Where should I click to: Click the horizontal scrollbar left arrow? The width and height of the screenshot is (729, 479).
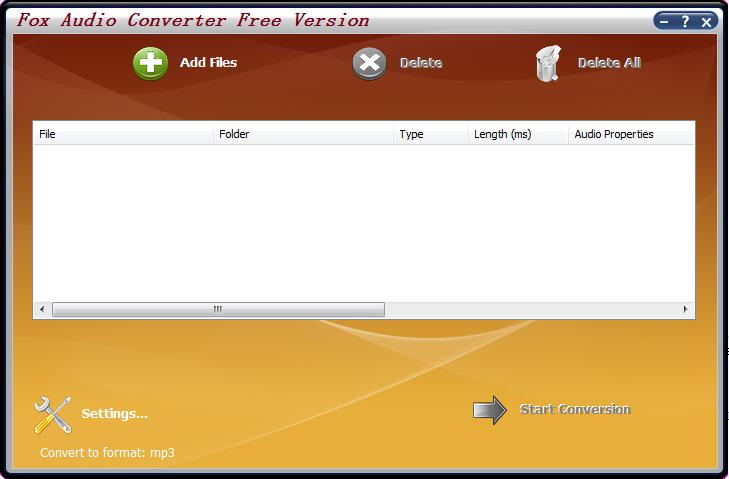click(x=42, y=309)
